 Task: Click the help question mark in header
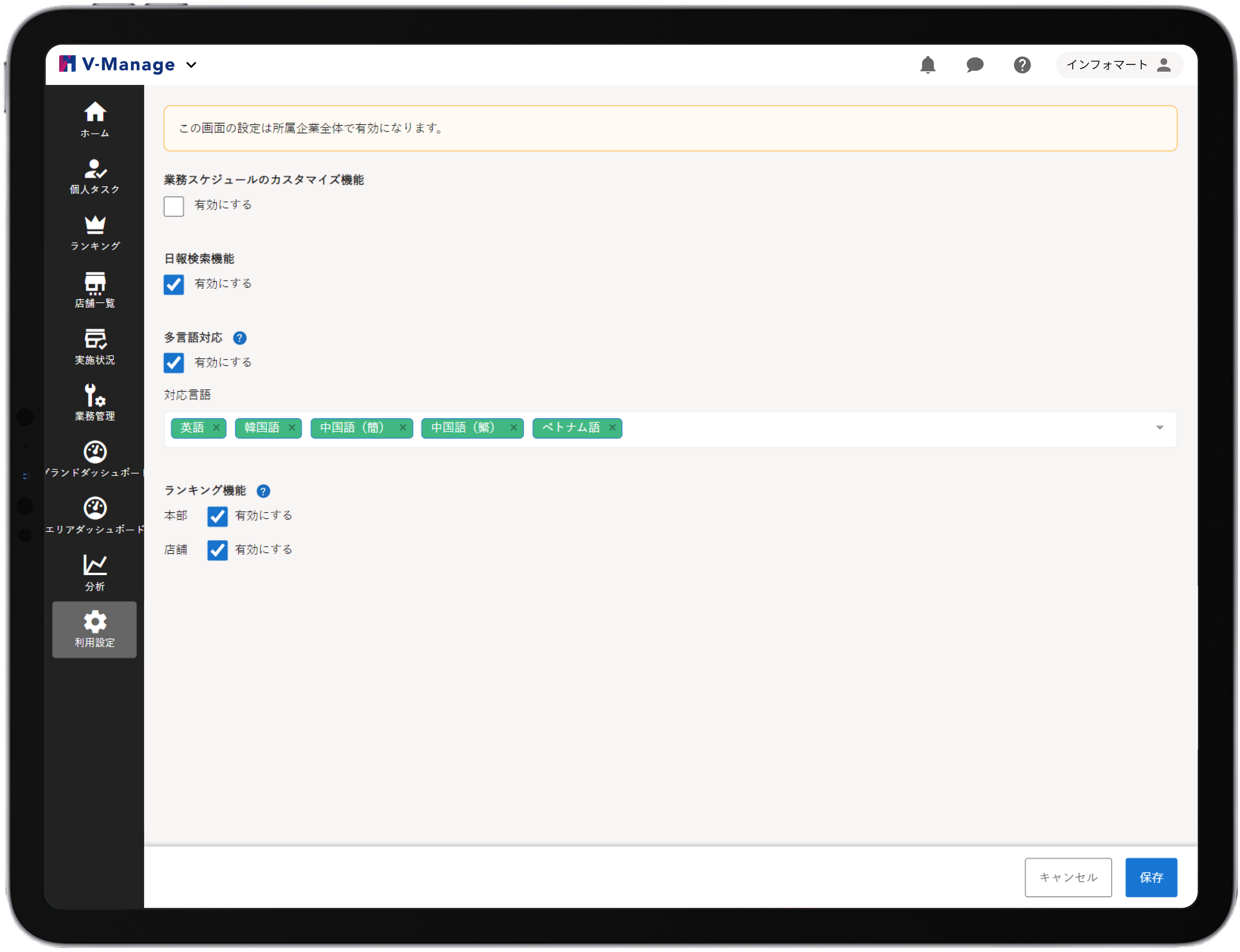[1022, 65]
